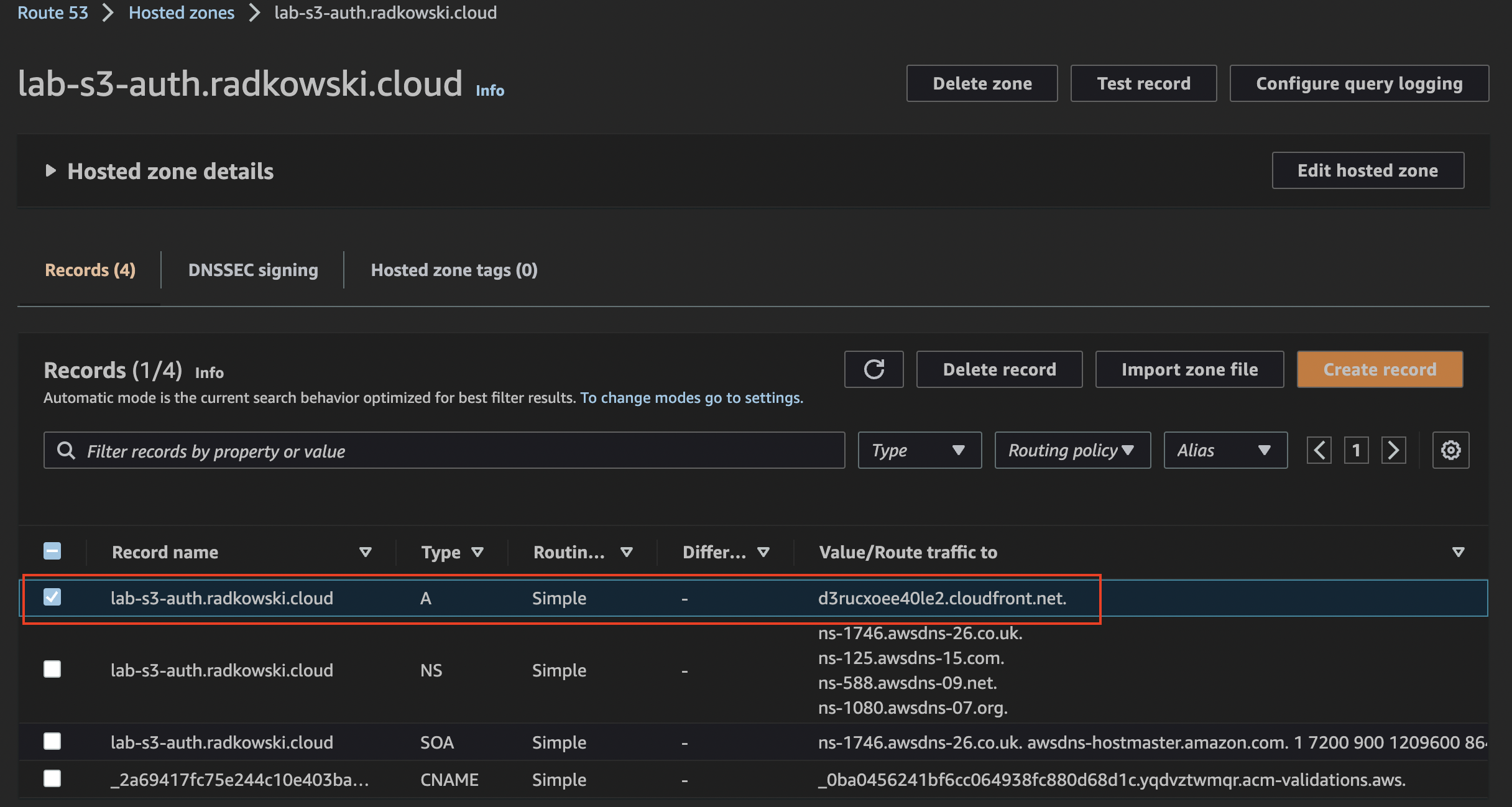Click ns-1746.awsdns-26.co.uk. in NS values

[920, 633]
